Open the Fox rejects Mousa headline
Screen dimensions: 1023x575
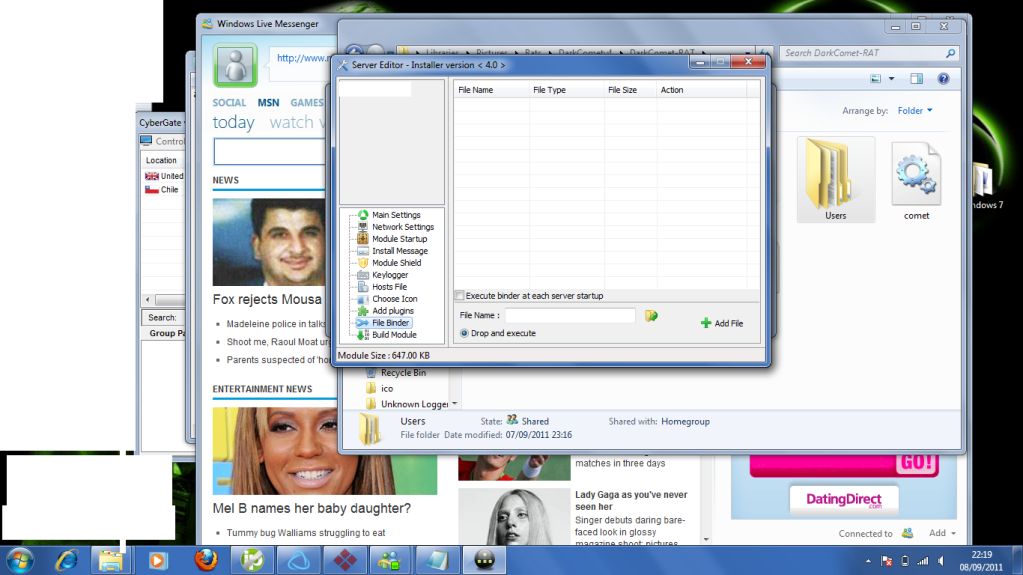(x=267, y=300)
